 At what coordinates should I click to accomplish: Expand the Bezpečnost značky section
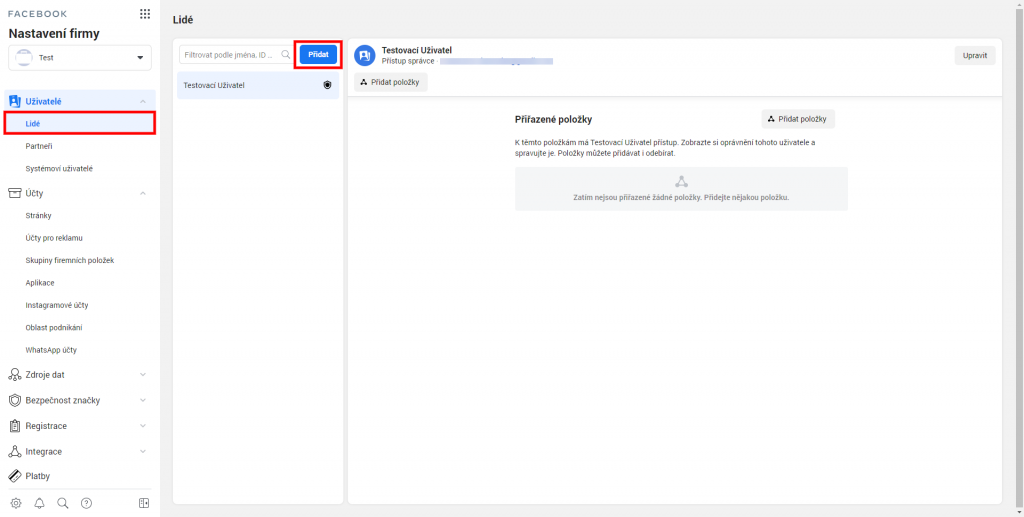(143, 400)
